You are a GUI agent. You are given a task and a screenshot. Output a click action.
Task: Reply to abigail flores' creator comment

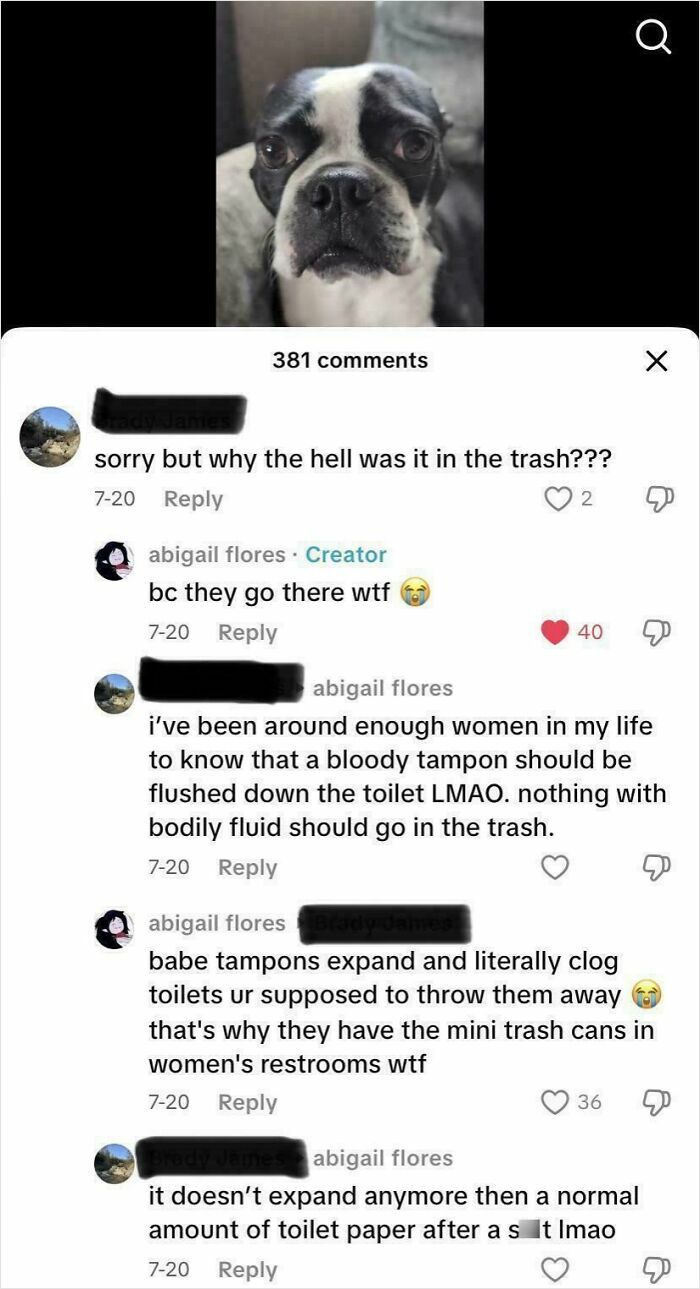coord(248,631)
